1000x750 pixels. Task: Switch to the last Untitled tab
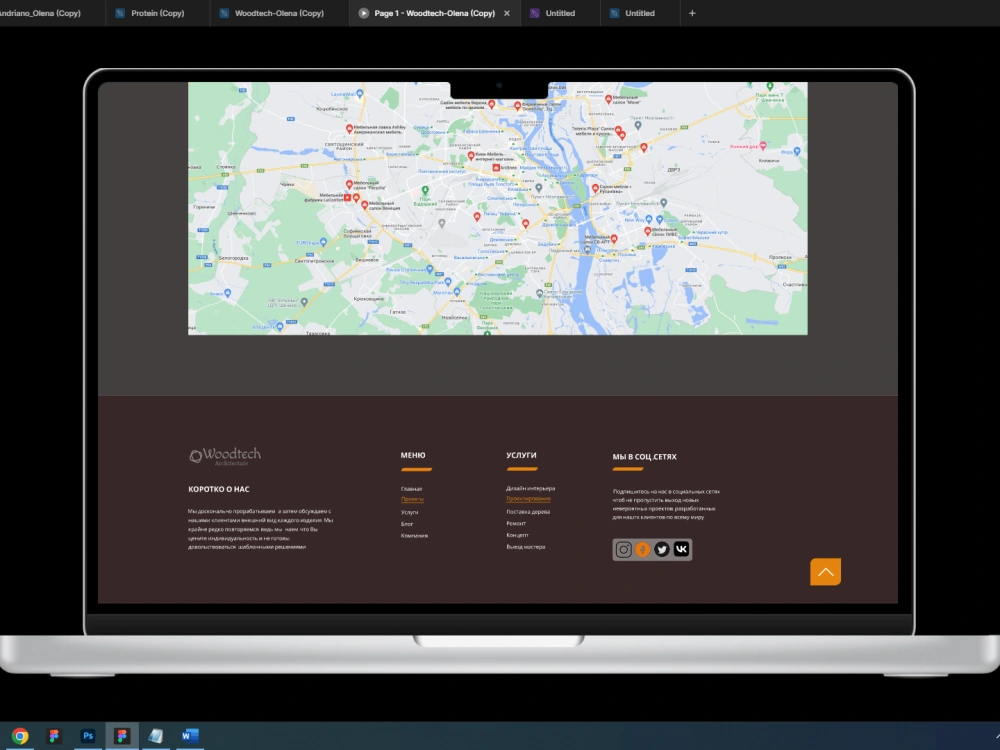tap(640, 13)
